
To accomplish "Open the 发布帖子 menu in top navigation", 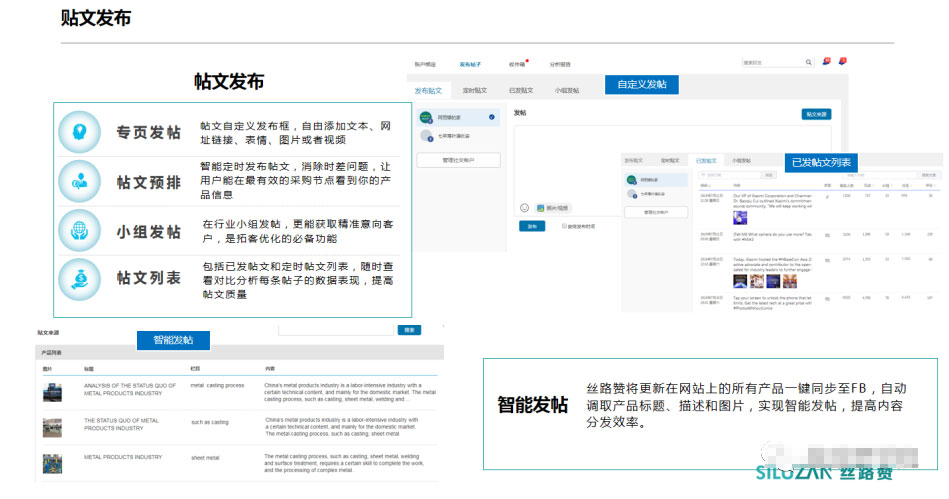I will pos(470,64).
